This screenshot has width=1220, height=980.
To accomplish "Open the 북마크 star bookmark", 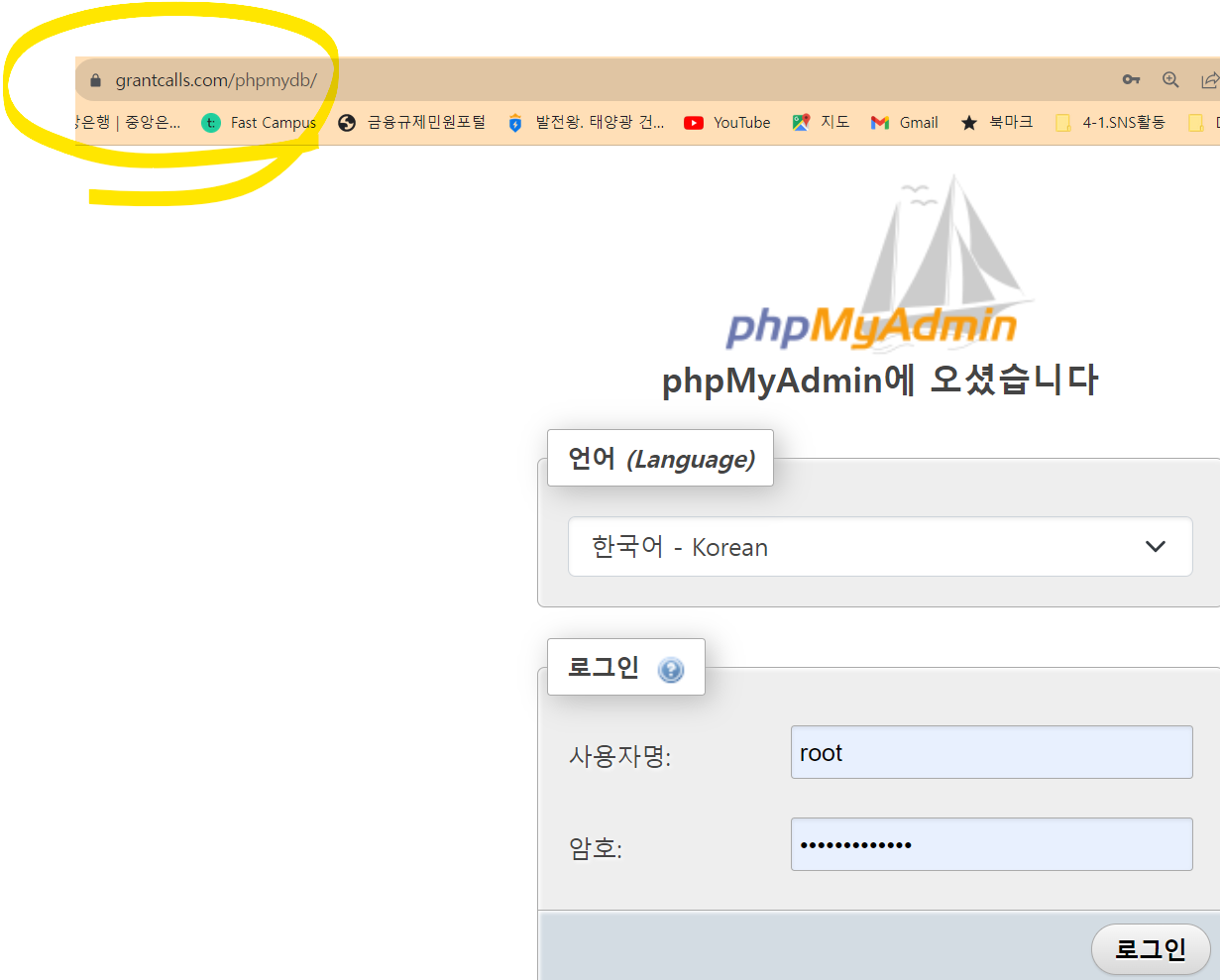I will tap(997, 123).
